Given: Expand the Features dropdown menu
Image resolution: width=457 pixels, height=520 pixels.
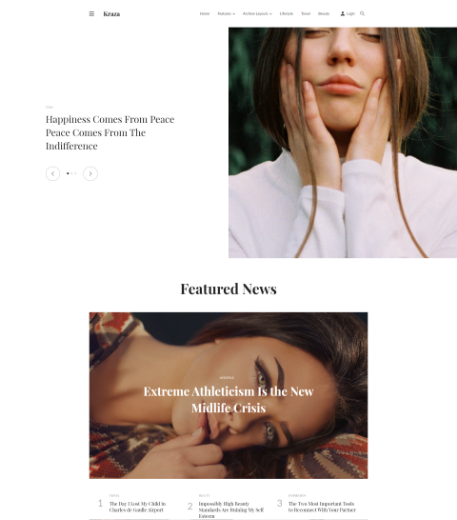Looking at the screenshot, I should pos(226,14).
